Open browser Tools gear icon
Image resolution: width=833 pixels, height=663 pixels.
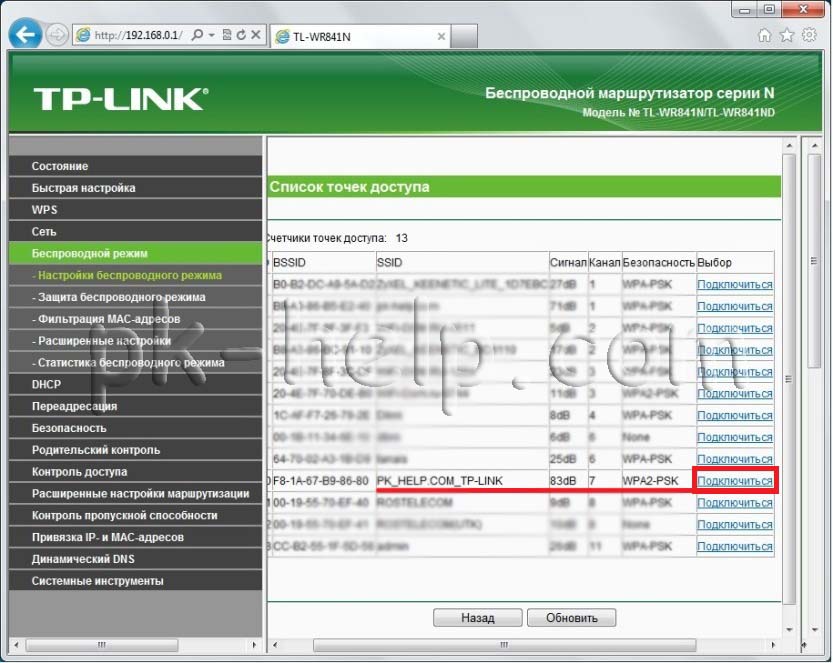pyautogui.click(x=809, y=36)
